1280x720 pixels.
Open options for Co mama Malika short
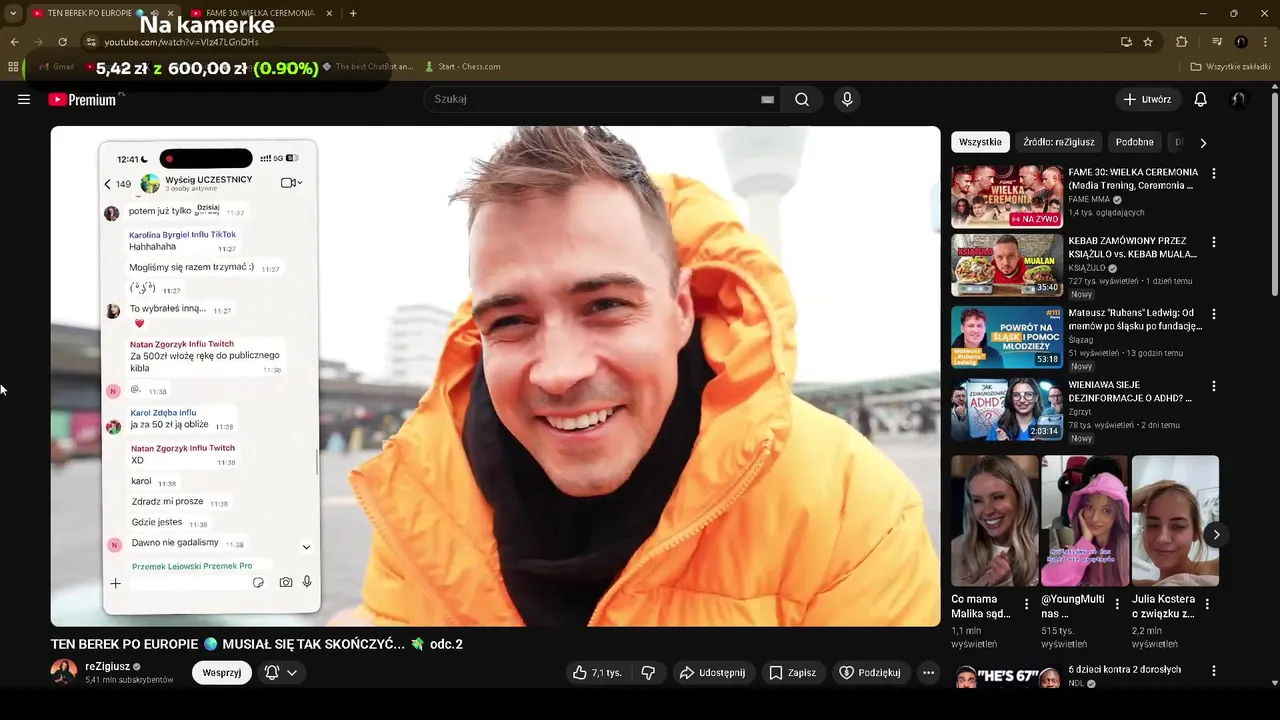[1026, 604]
